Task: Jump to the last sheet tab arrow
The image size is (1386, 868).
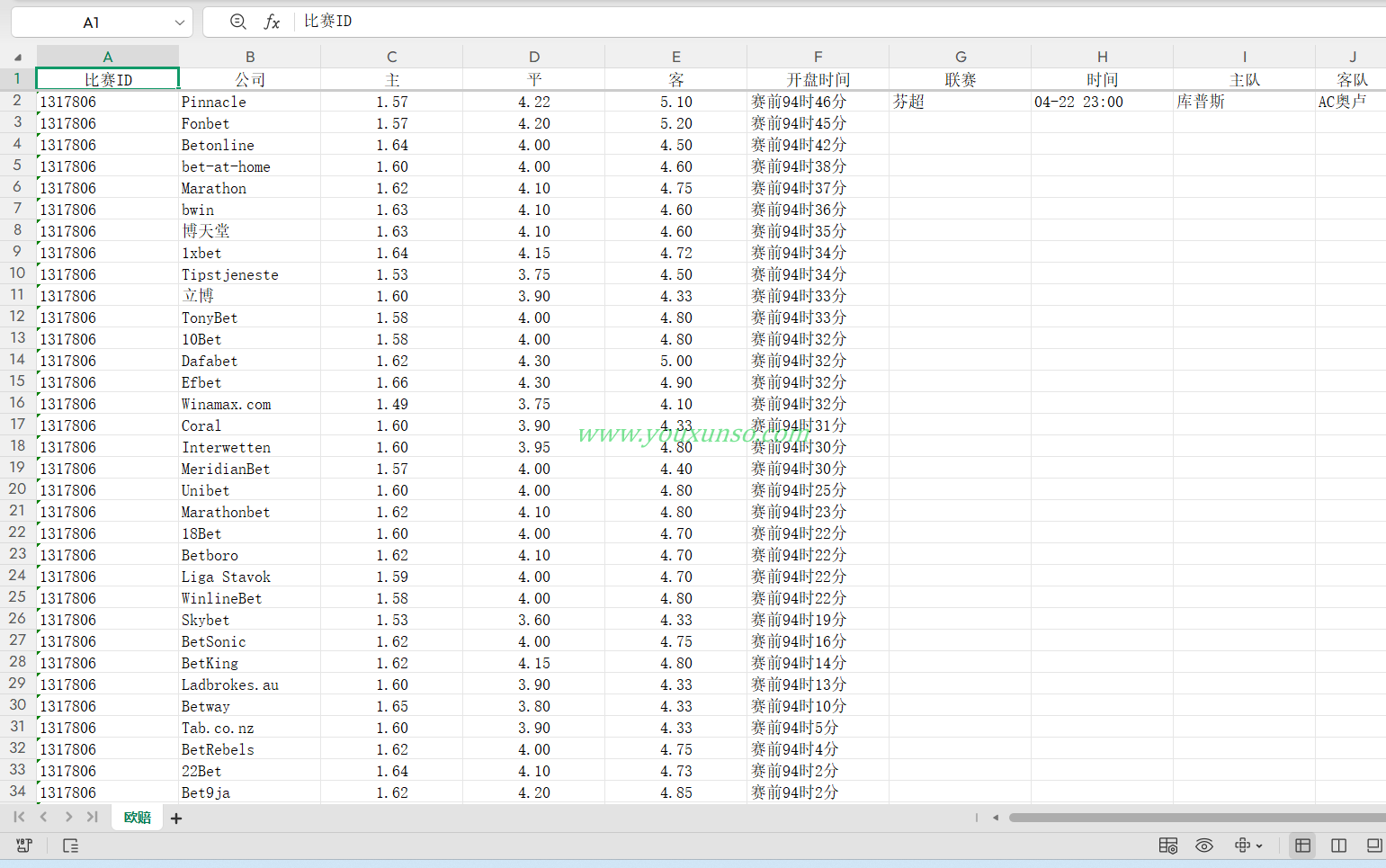Action: click(92, 817)
